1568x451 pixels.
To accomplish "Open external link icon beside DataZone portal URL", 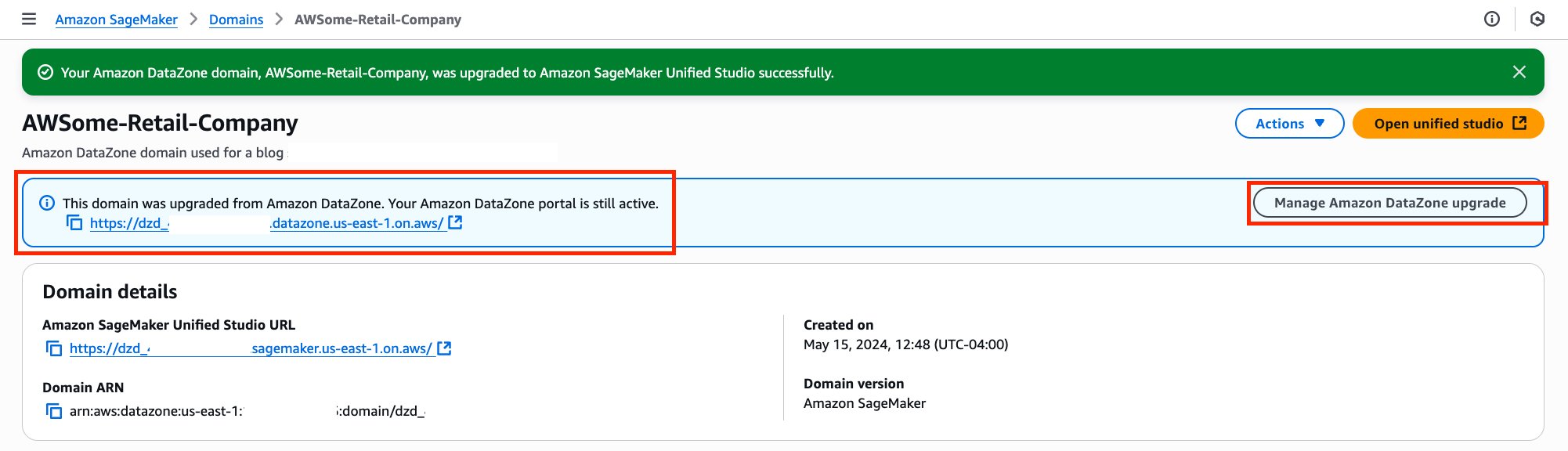I will click(455, 223).
